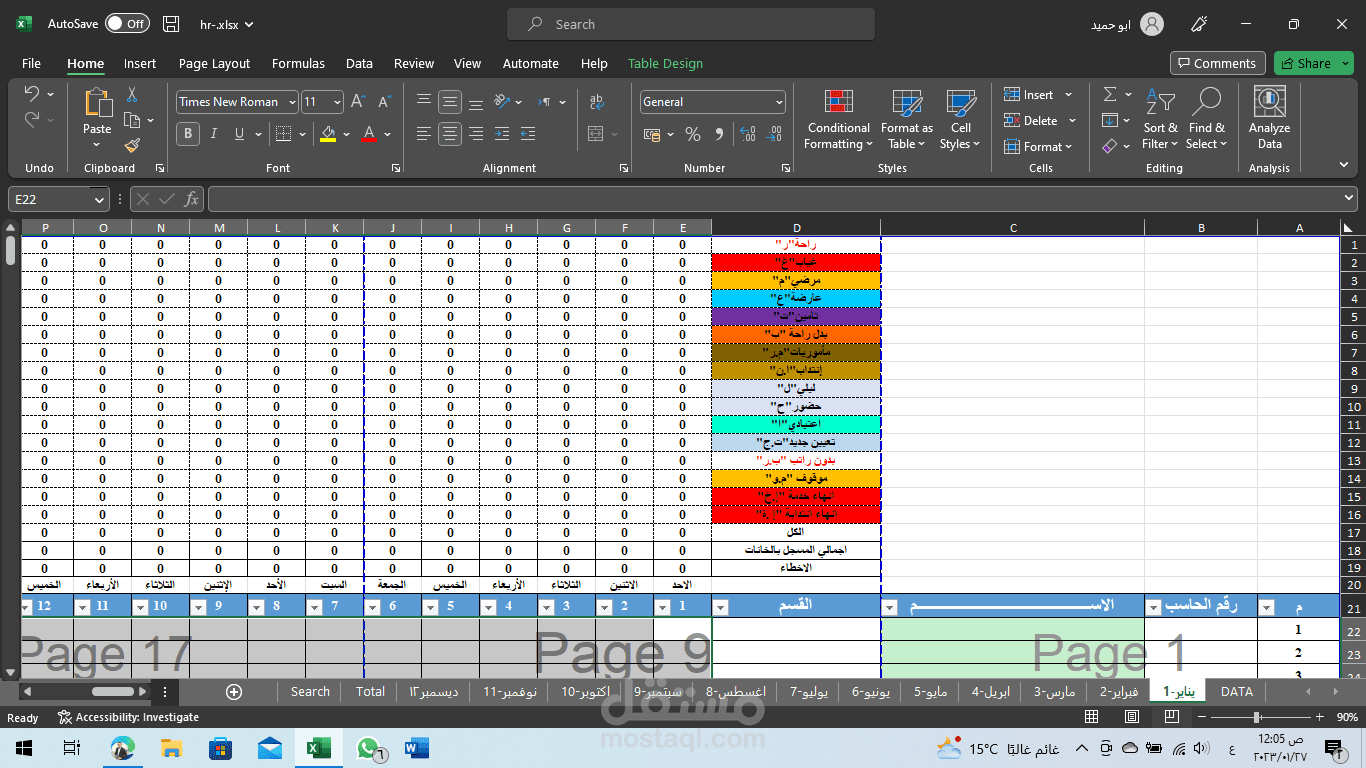Click the Cut scissors icon

tap(131, 95)
